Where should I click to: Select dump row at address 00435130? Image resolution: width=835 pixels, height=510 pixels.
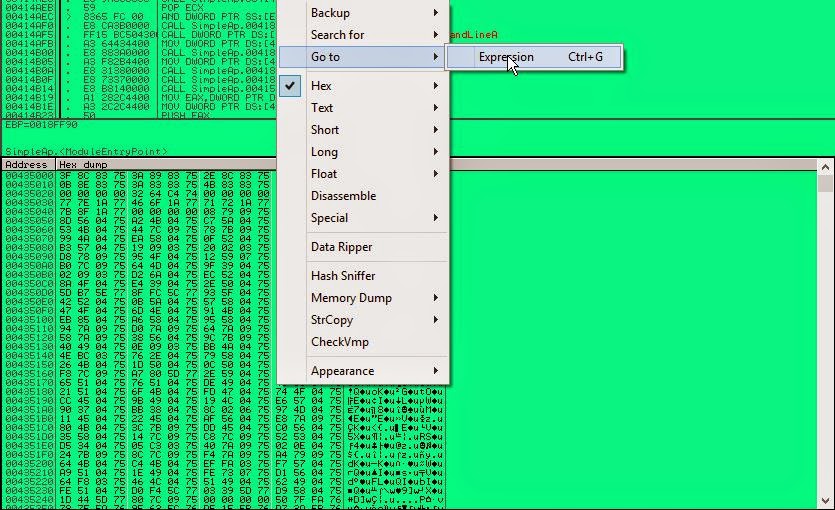[x=138, y=347]
